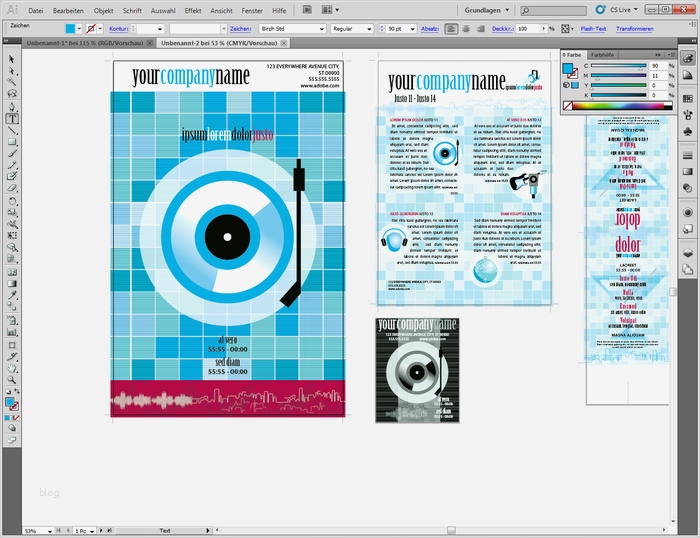Screen dimensions: 700x538
Task: Open the Regular font style dropdown
Action: point(369,29)
